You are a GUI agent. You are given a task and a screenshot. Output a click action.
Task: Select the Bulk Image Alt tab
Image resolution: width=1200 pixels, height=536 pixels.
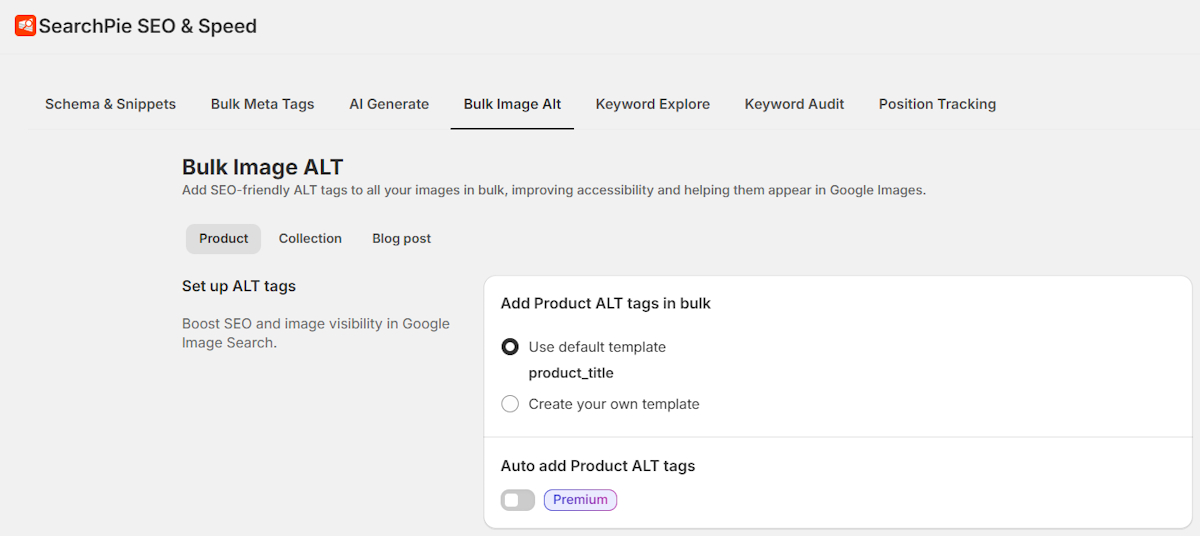click(512, 104)
